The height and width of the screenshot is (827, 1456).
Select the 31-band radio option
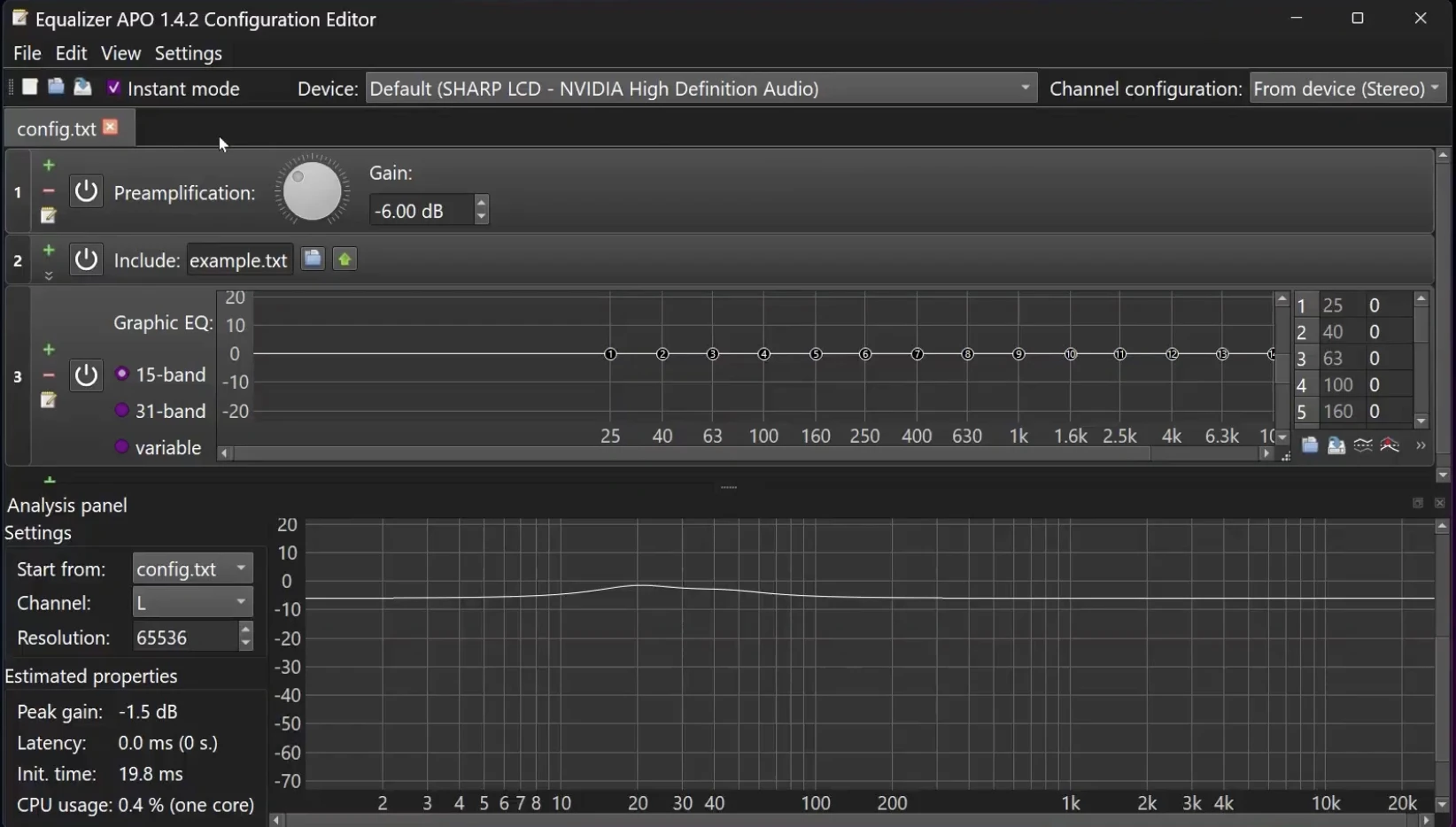pyautogui.click(x=122, y=411)
